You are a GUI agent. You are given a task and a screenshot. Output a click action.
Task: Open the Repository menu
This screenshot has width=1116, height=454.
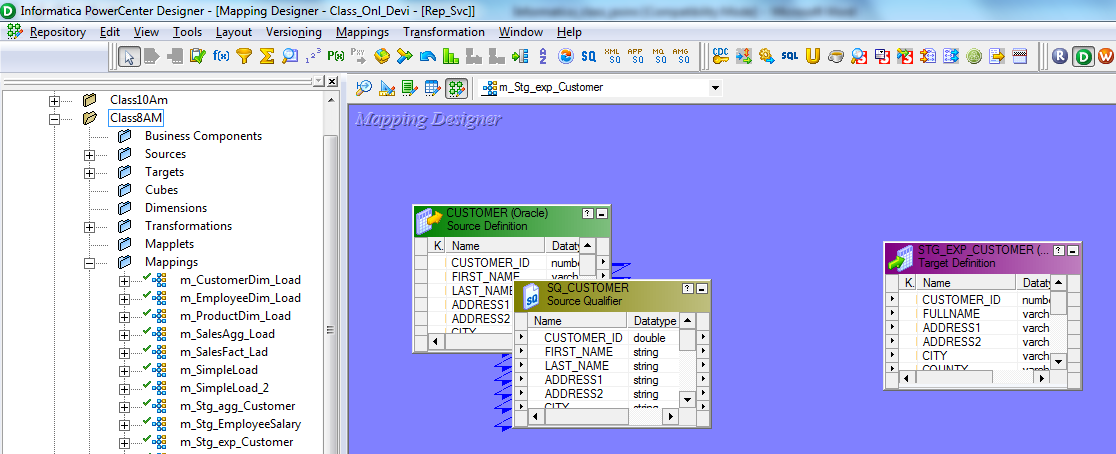pyautogui.click(x=58, y=32)
